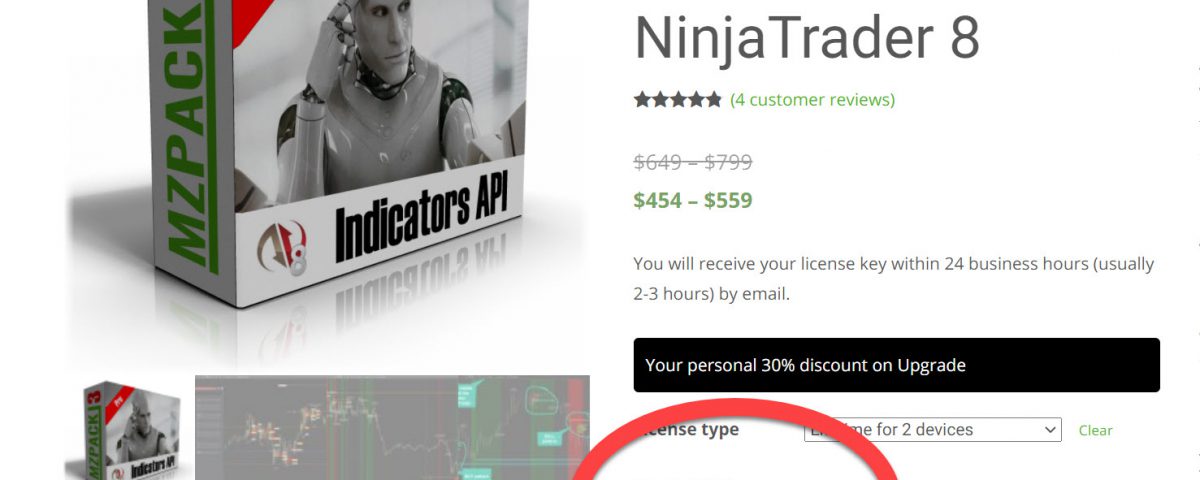Click the chevron arrow of license selector
Screen dimensions: 1200x480
1049,430
